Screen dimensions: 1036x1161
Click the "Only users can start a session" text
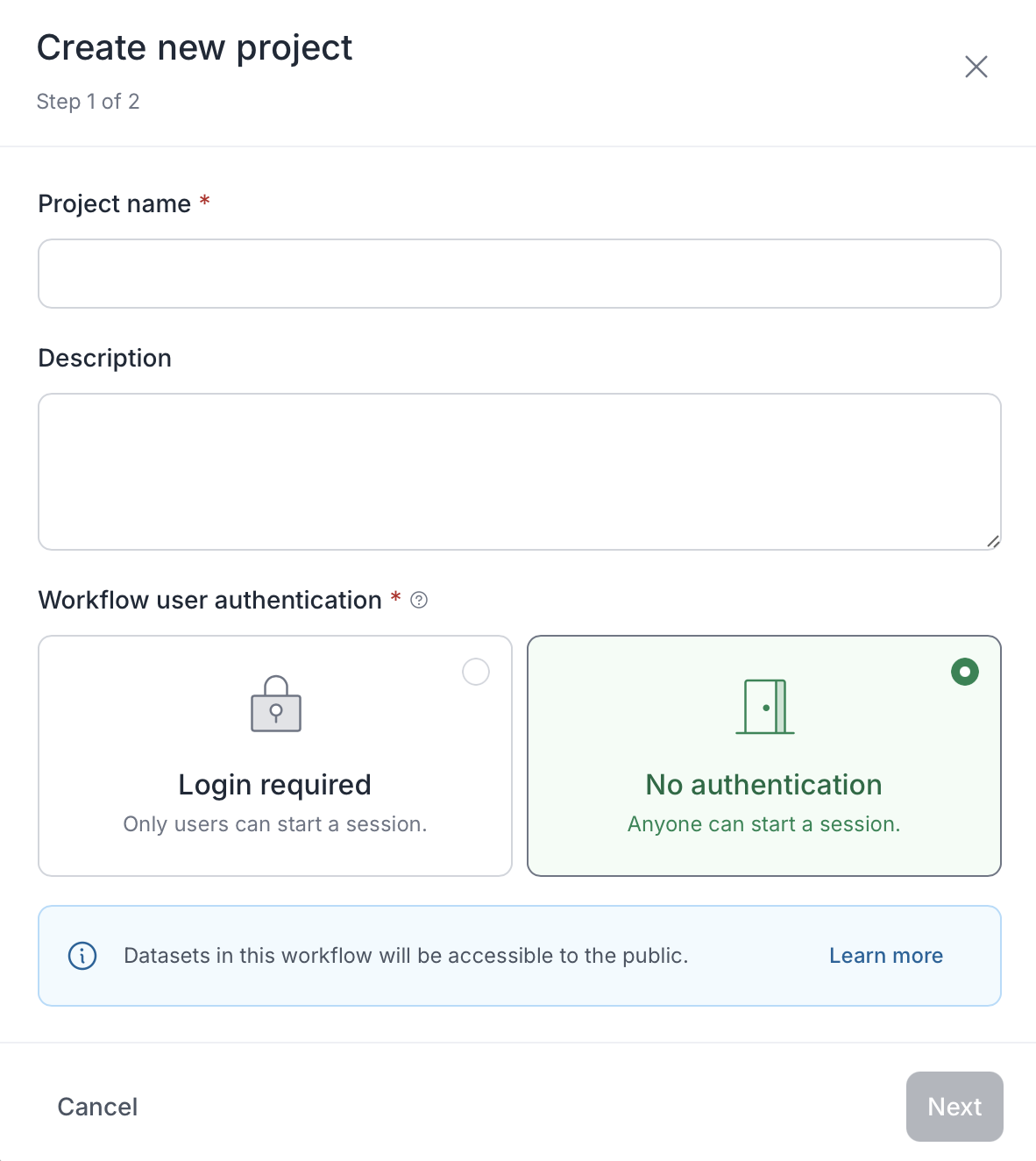tap(274, 824)
